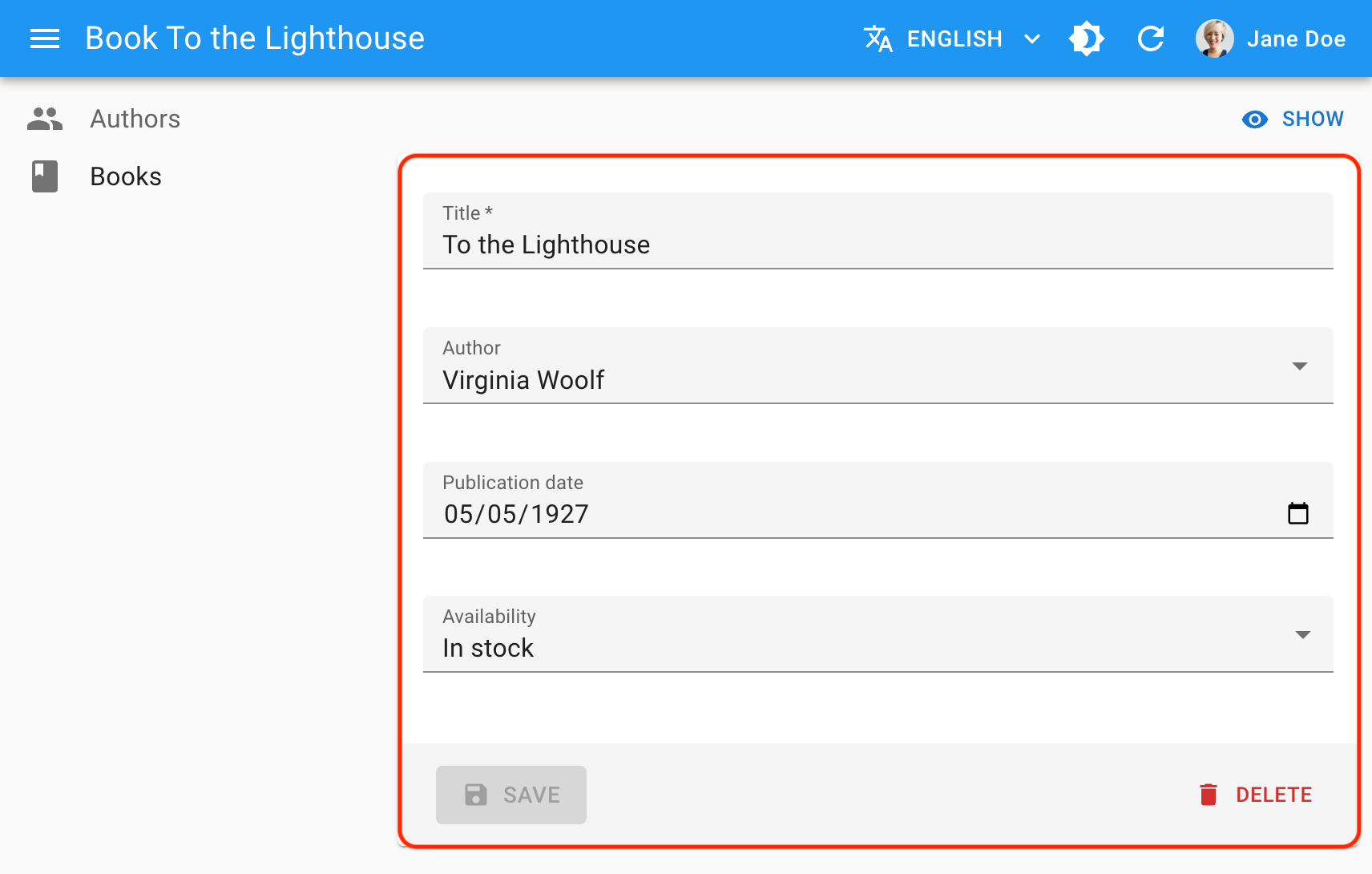This screenshot has height=874, width=1372.
Task: Click the Publication date value 05/05/1927
Action: coord(517,514)
